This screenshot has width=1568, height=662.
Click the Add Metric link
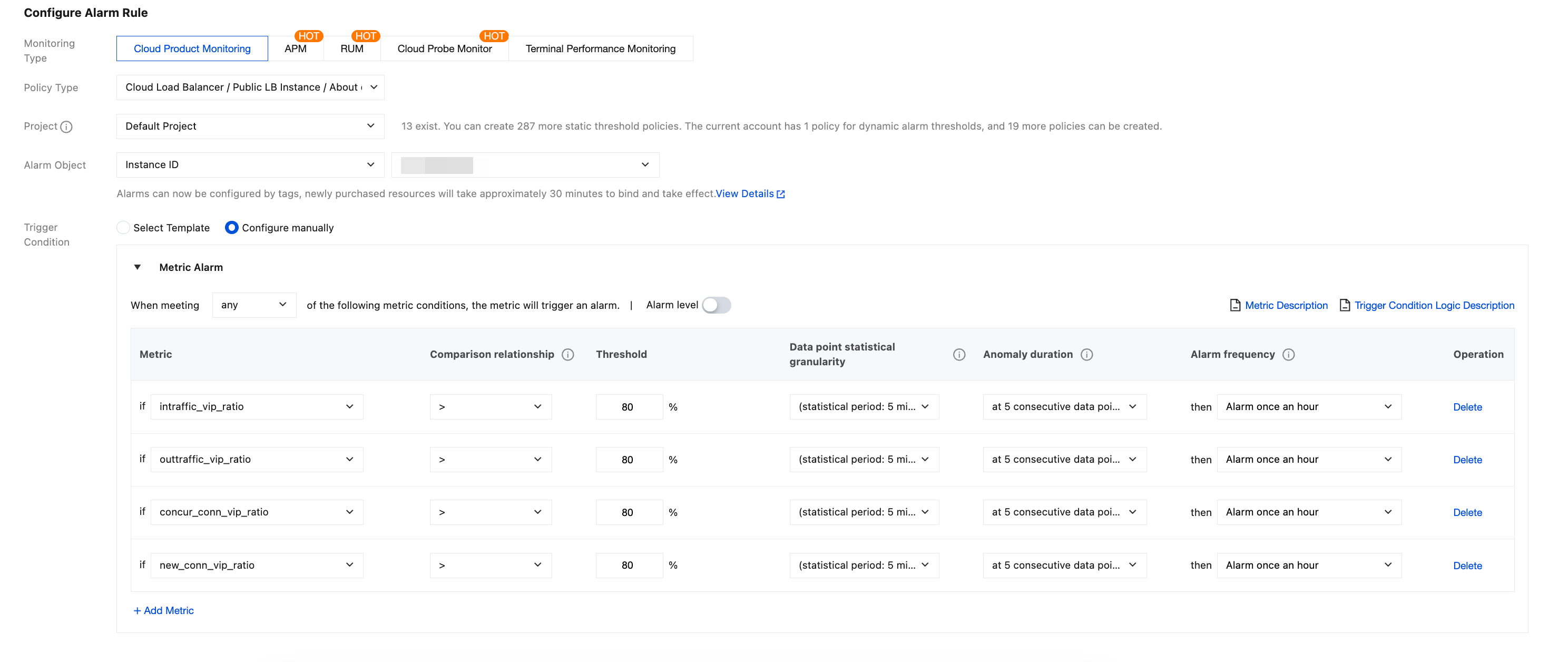[163, 610]
